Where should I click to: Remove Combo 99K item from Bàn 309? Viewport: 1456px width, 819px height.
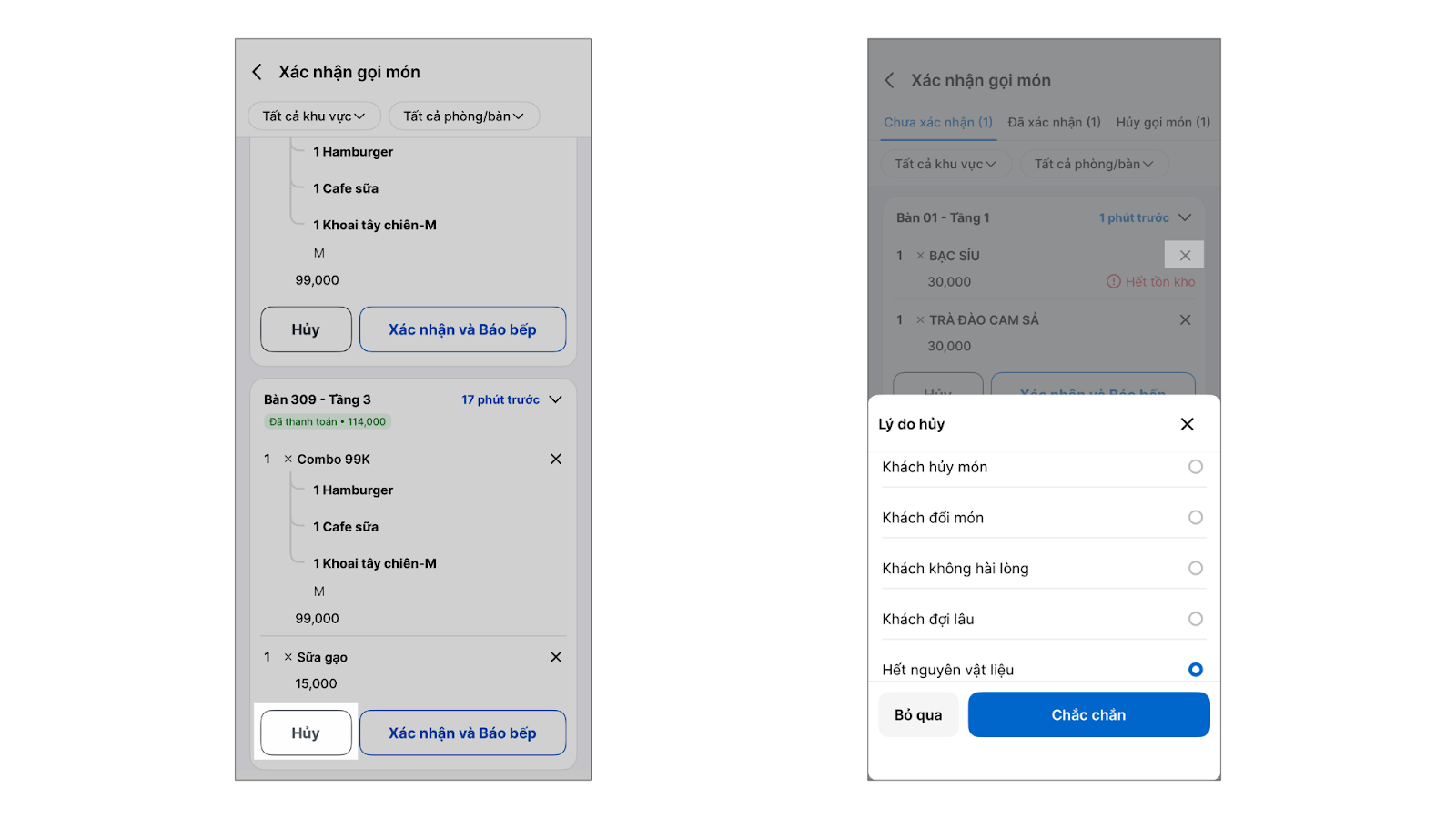click(555, 460)
